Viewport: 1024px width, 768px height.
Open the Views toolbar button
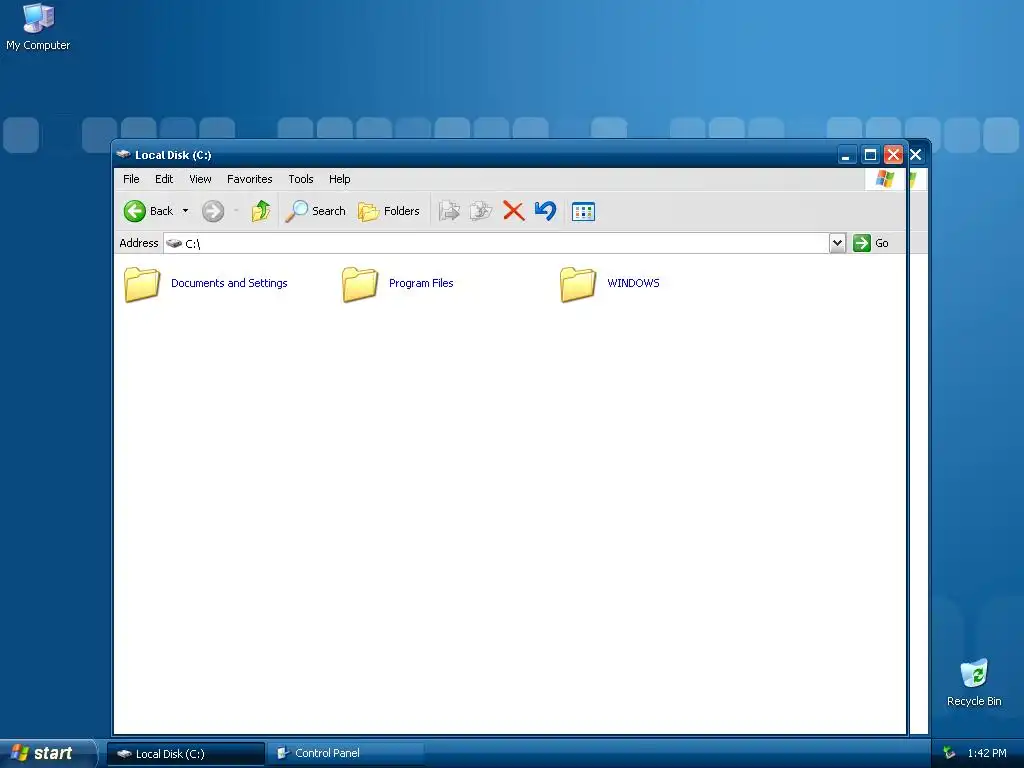coord(583,212)
